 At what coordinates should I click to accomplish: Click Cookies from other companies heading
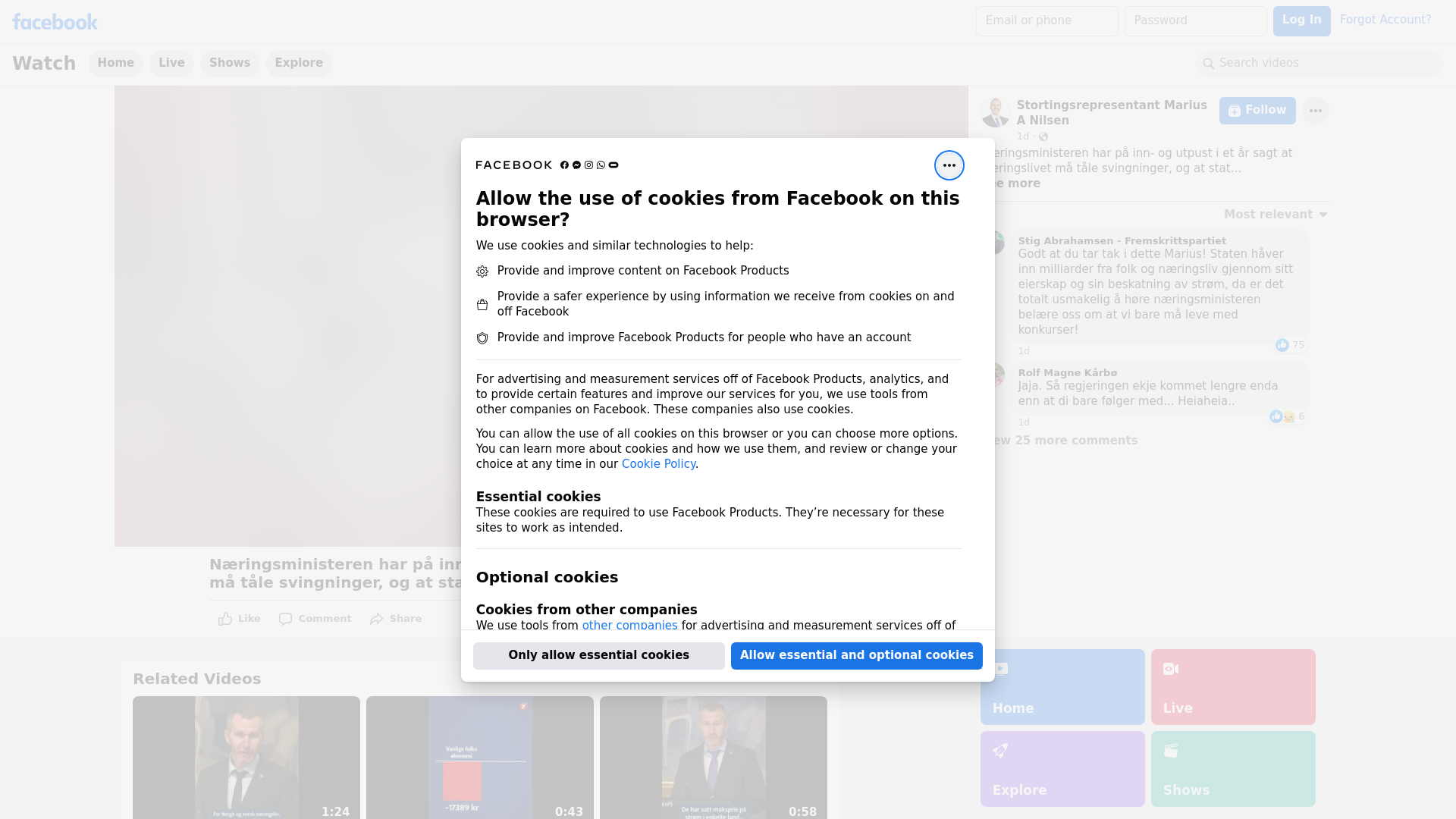[586, 610]
